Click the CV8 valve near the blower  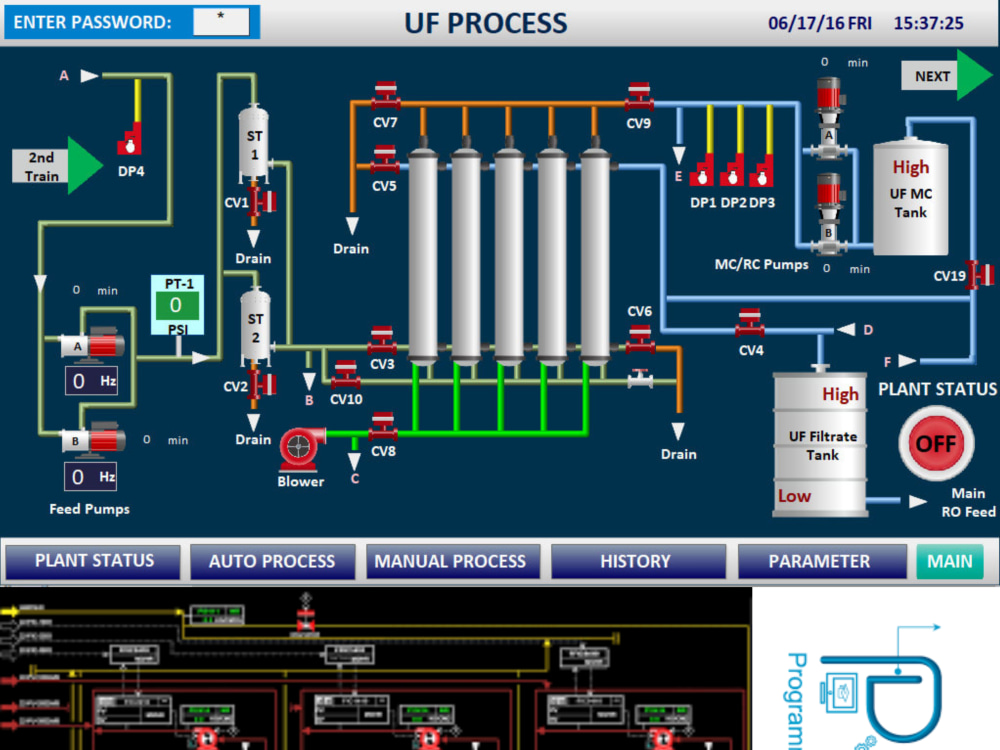[383, 427]
